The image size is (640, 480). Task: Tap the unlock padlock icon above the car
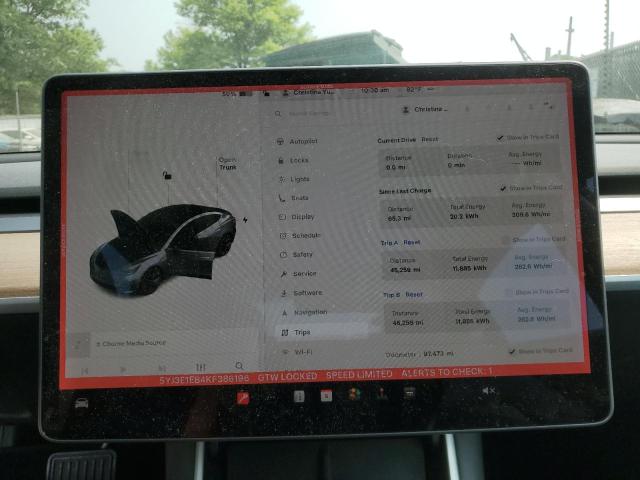pyautogui.click(x=167, y=175)
